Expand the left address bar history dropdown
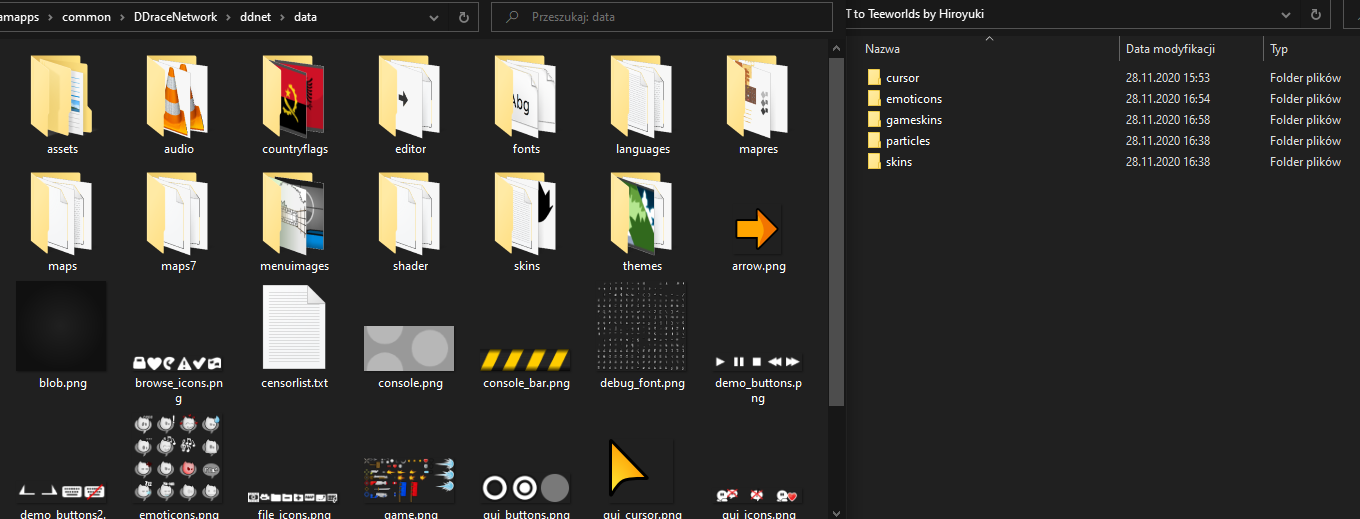The width and height of the screenshot is (1360, 519). pos(434,17)
